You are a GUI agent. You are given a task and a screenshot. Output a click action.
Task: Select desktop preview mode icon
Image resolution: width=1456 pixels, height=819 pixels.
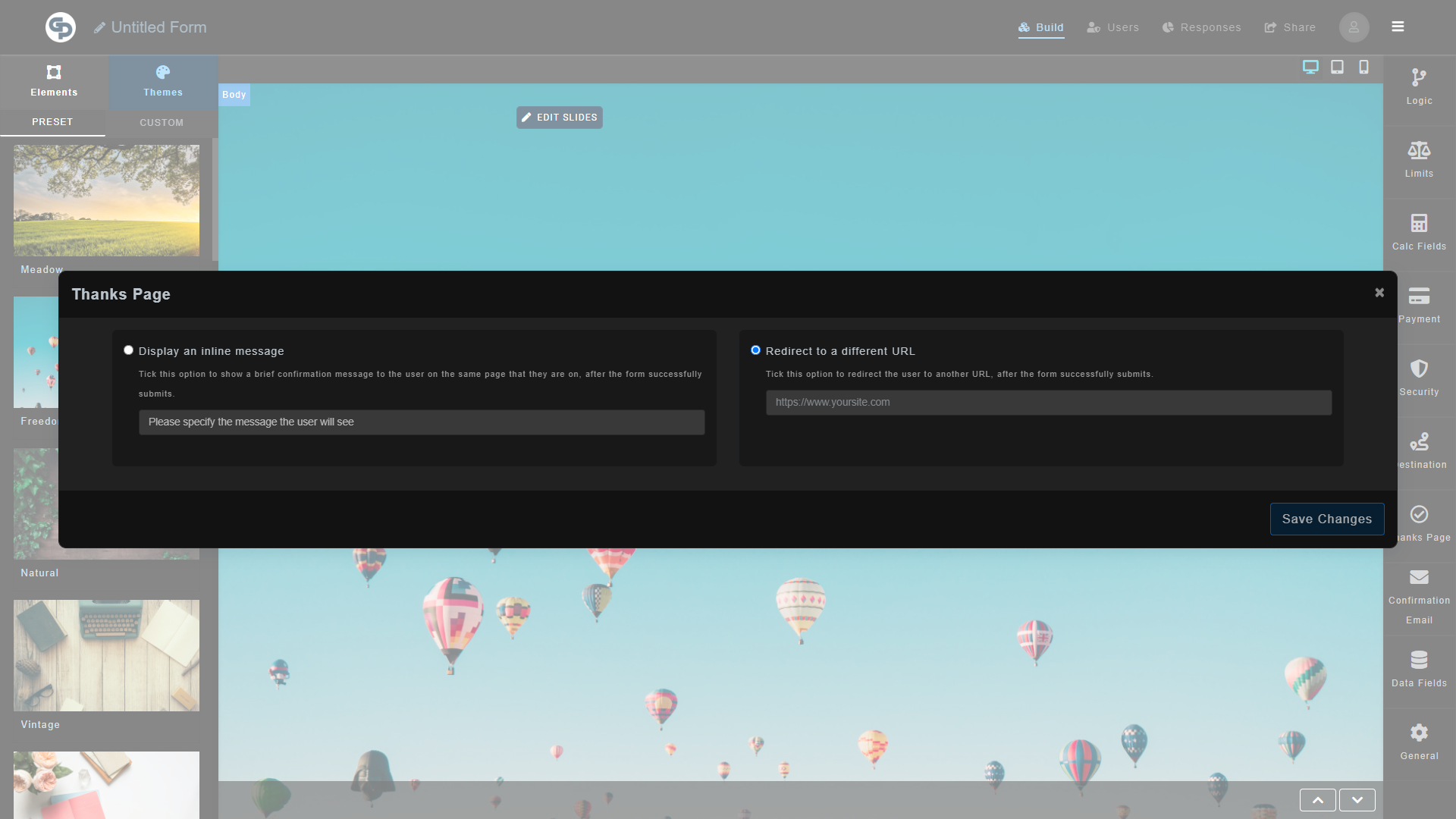pos(1310,67)
